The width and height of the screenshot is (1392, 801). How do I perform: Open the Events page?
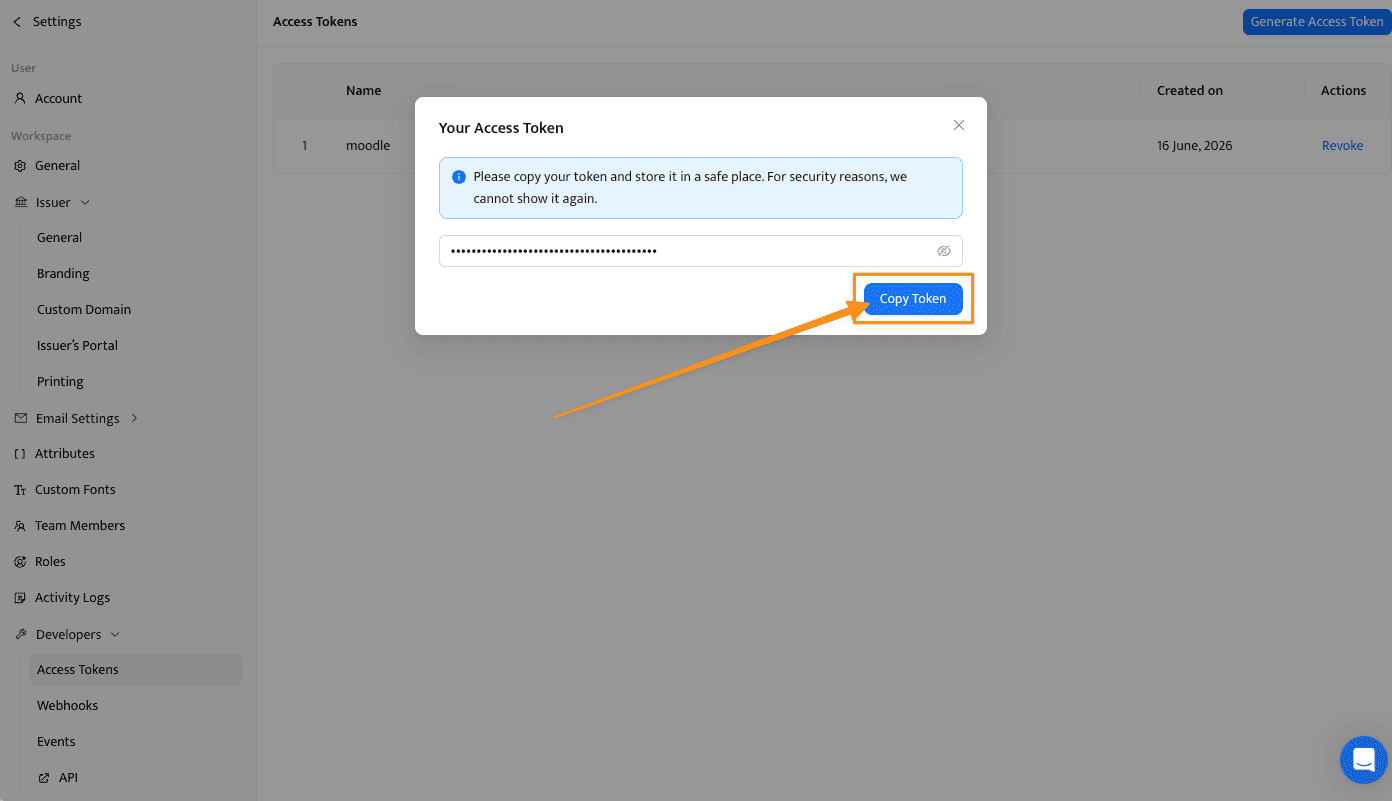click(x=56, y=741)
